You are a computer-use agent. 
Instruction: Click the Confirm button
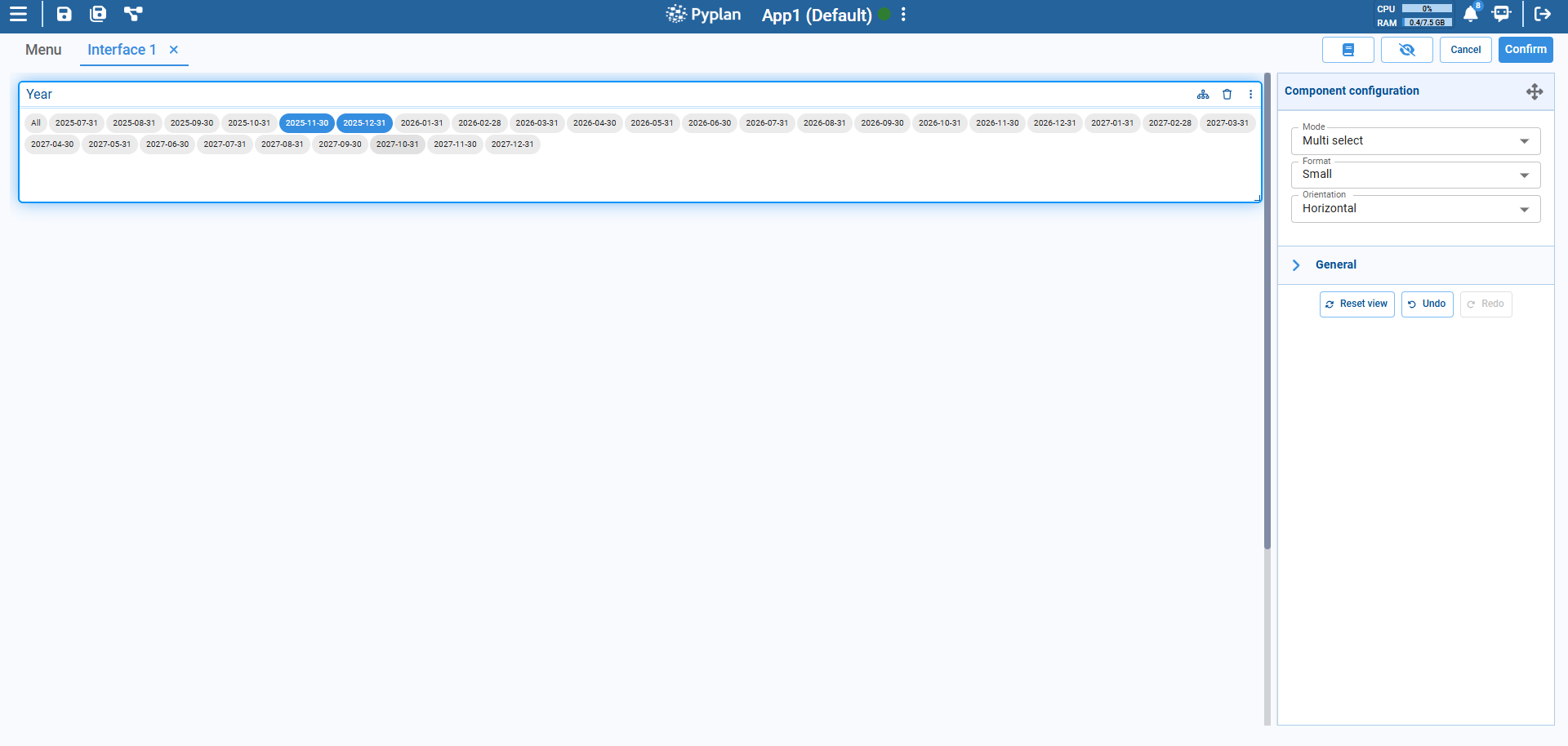(x=1525, y=50)
